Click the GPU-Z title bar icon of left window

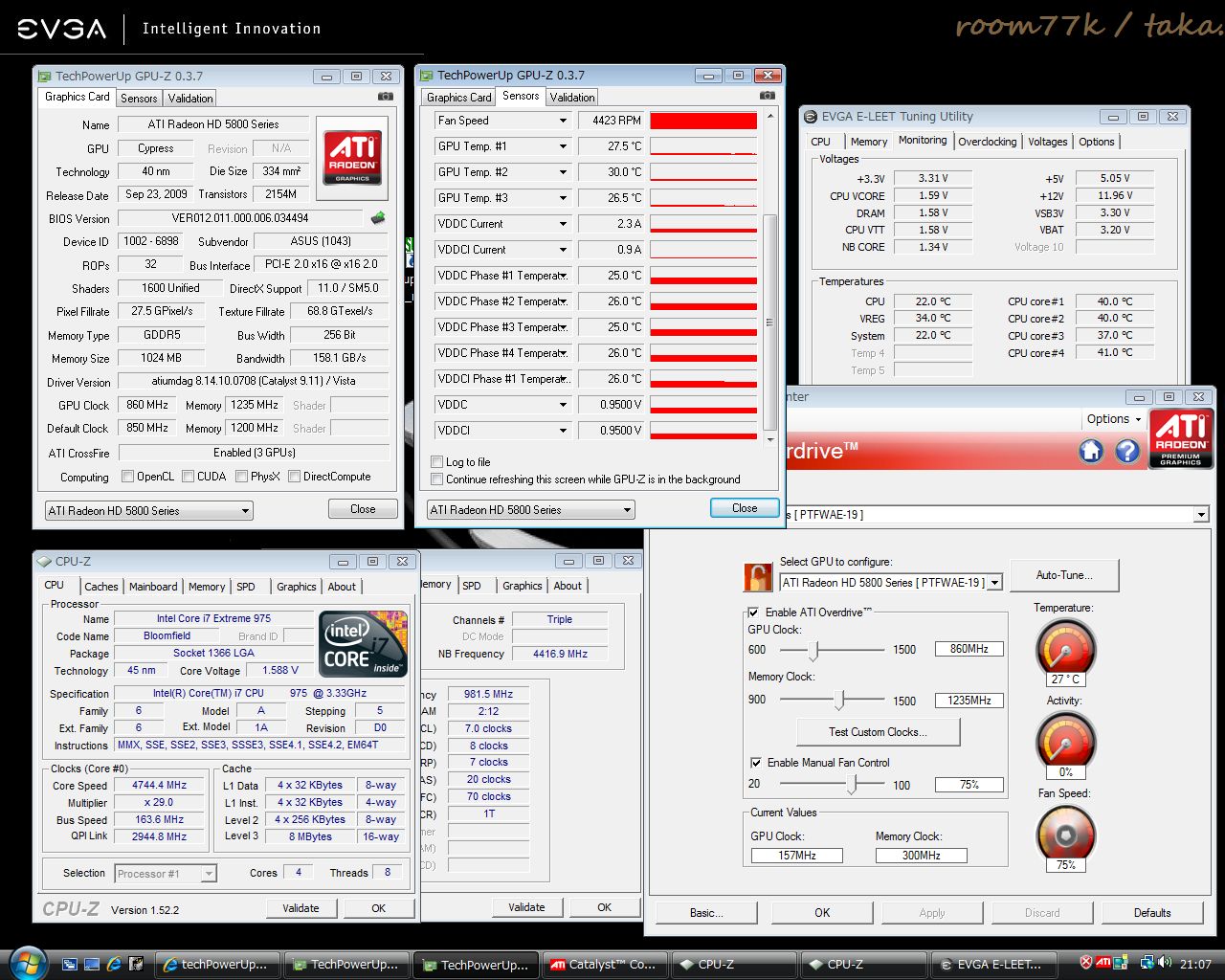click(44, 77)
